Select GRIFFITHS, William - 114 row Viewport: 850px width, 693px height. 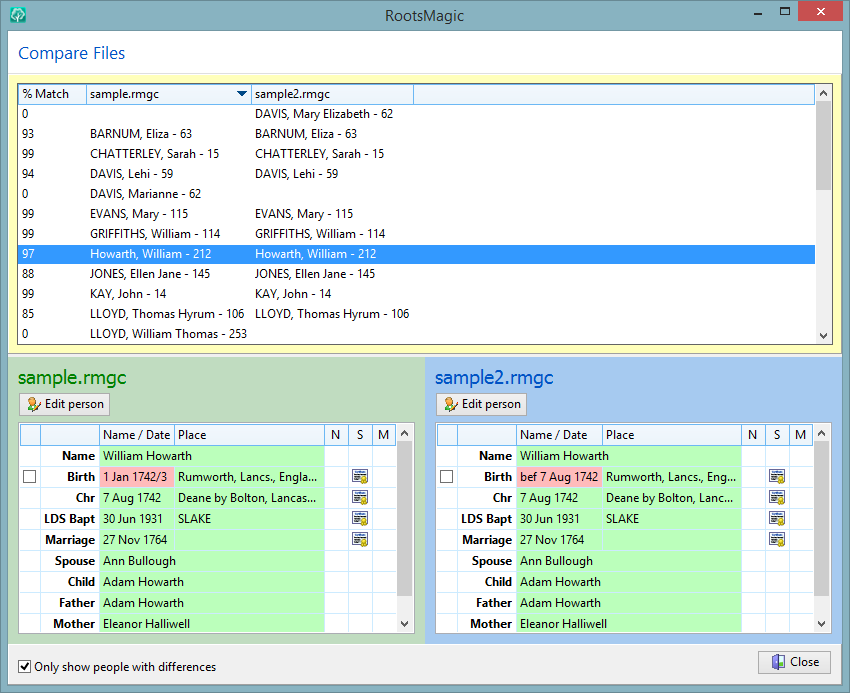[416, 234]
